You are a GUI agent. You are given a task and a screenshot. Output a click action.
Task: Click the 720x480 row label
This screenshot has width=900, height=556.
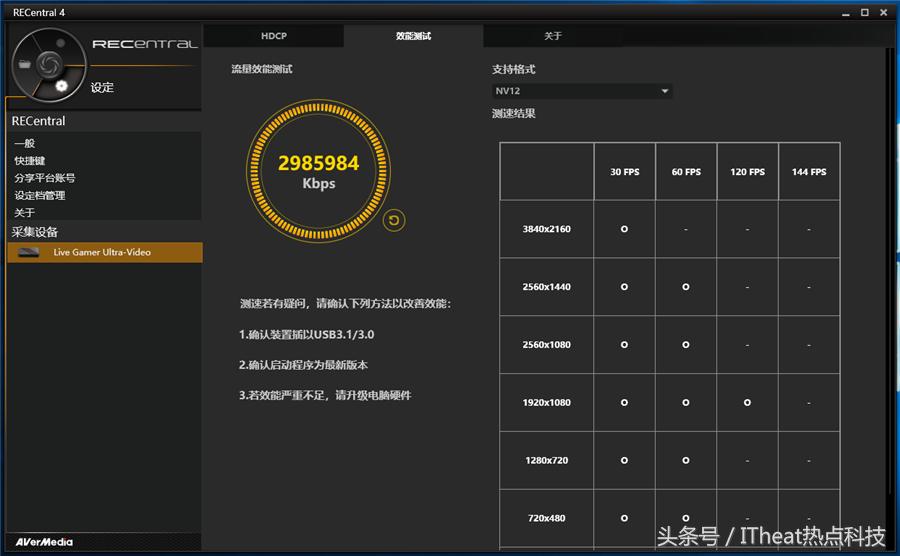point(546,518)
